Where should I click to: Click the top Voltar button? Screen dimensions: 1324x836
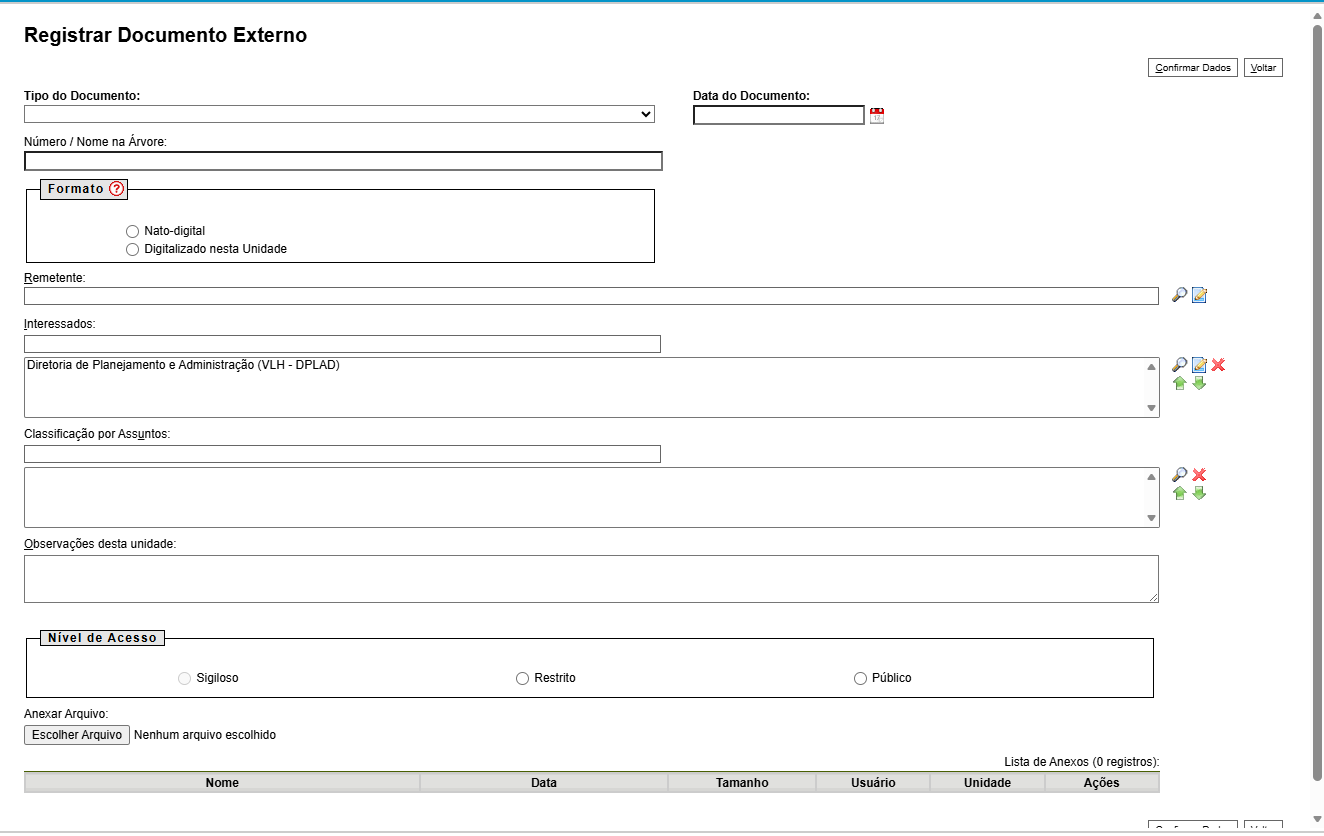point(1263,68)
